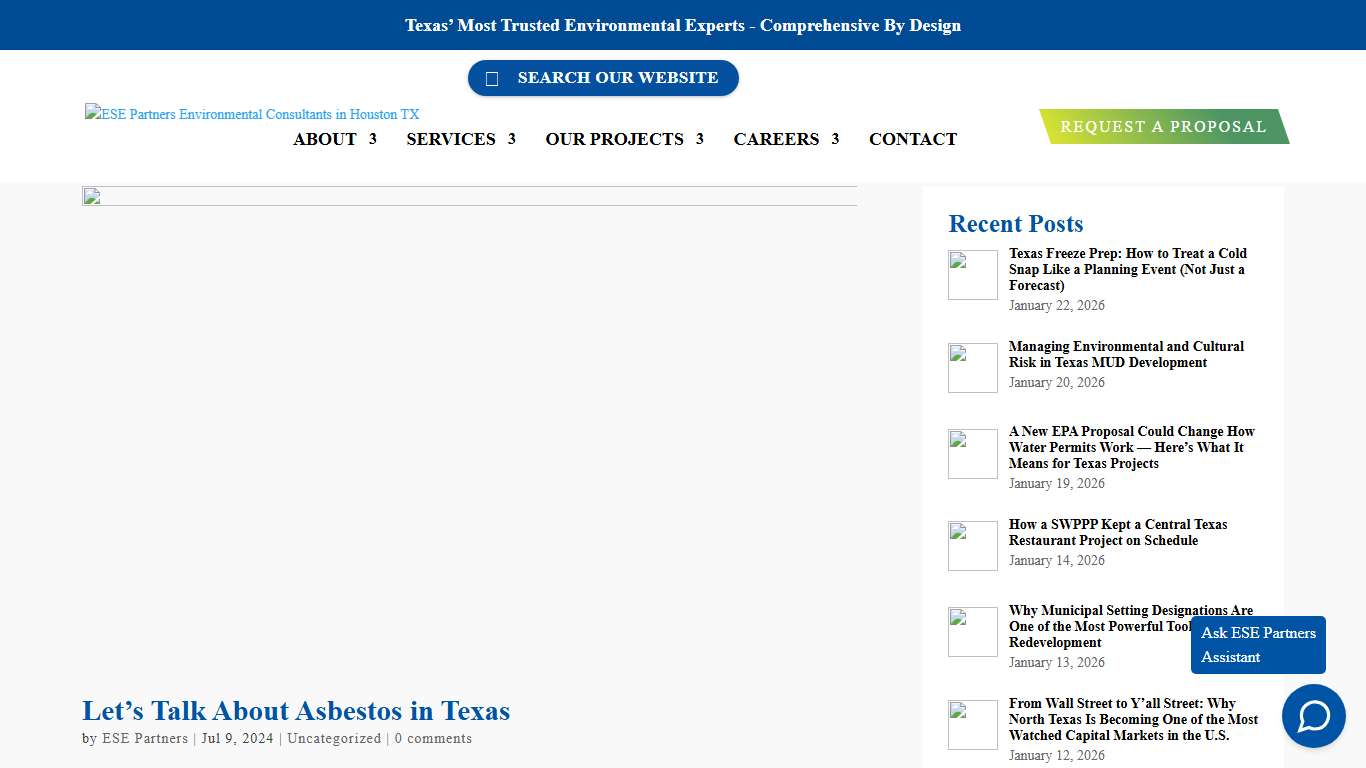1366x768 pixels.
Task: Open the 0 comments link
Action: coord(433,738)
